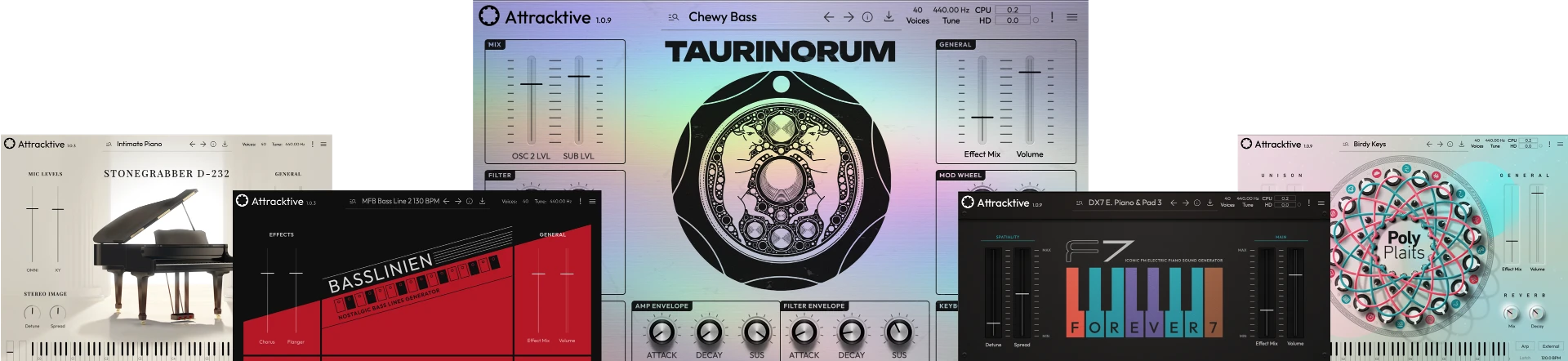Open preset browser icon in Basslinien window

[x=353, y=201]
